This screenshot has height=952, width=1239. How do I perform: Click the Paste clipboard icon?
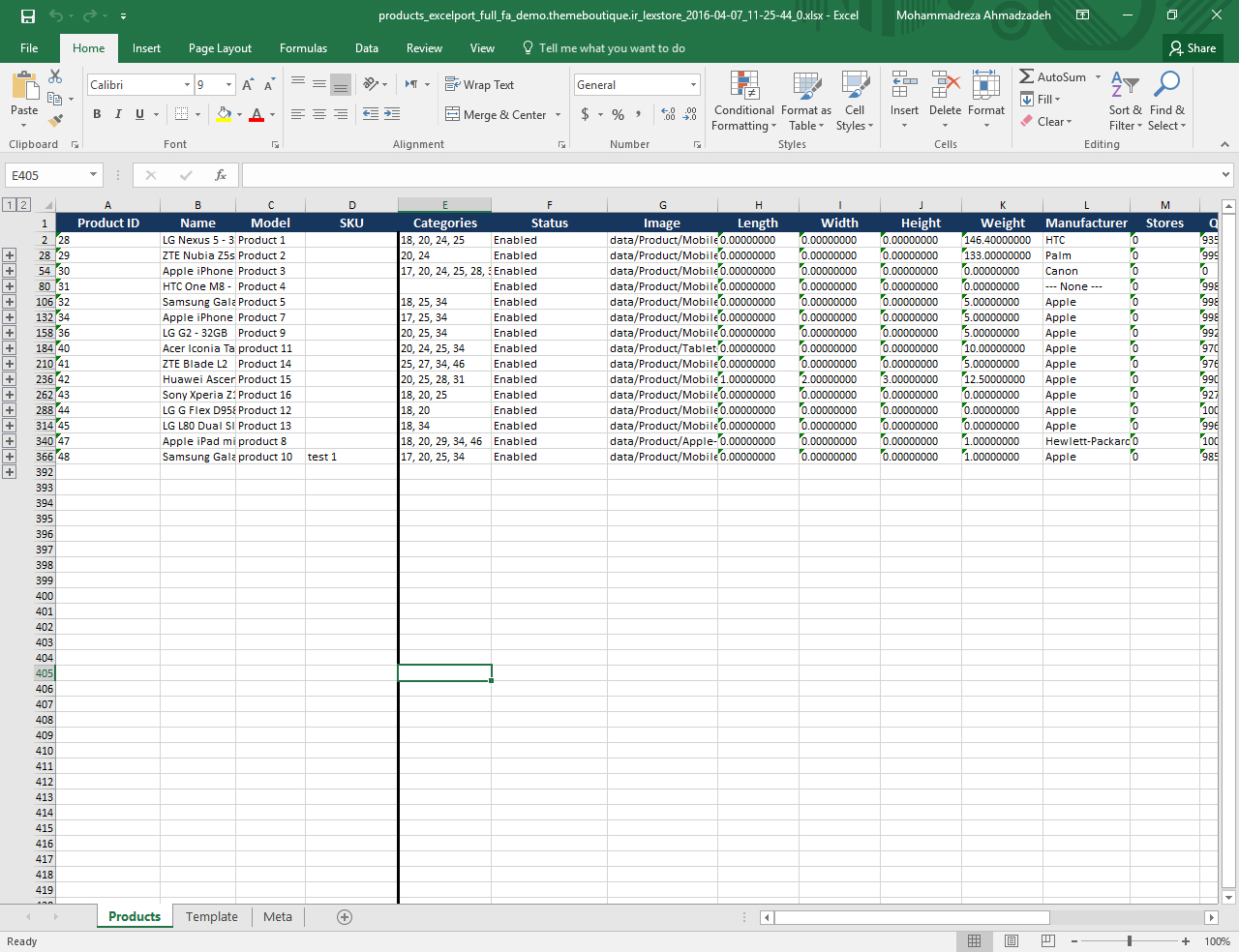[x=24, y=87]
